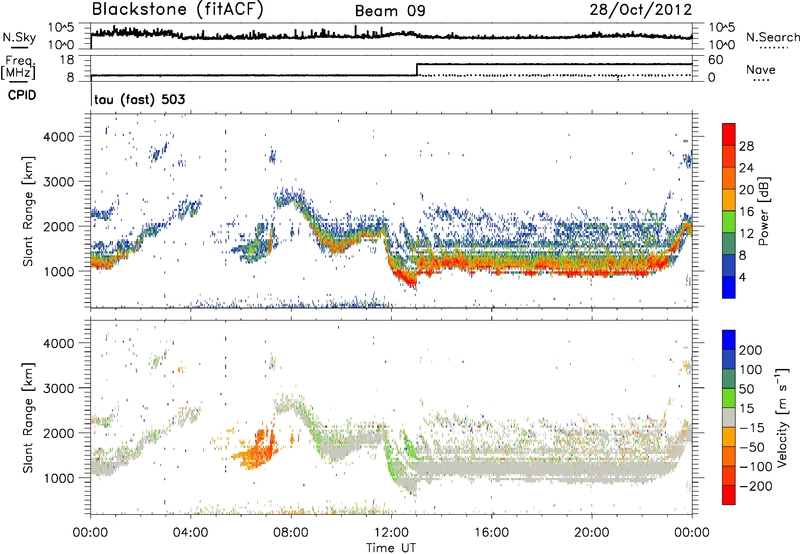Click the 'Beam 09' label
Image resolution: width=800 pixels, height=554 pixels.
point(390,11)
